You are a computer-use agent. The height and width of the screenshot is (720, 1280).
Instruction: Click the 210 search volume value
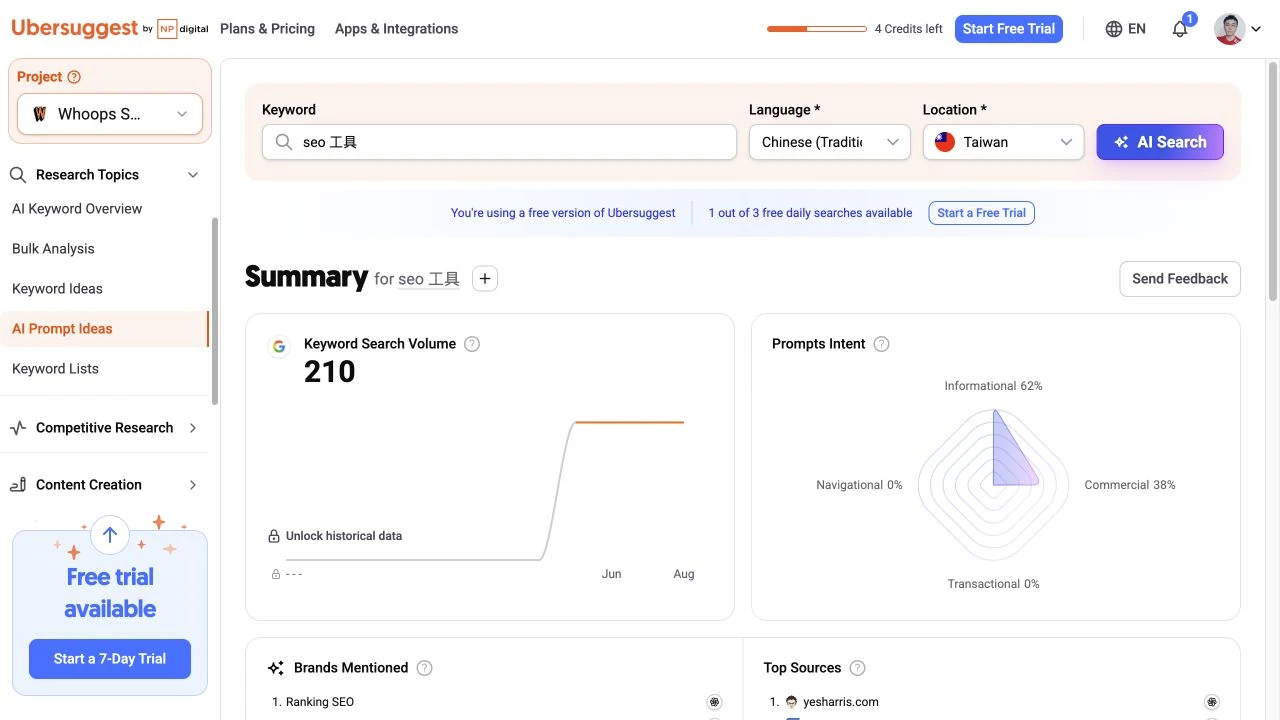pos(330,372)
